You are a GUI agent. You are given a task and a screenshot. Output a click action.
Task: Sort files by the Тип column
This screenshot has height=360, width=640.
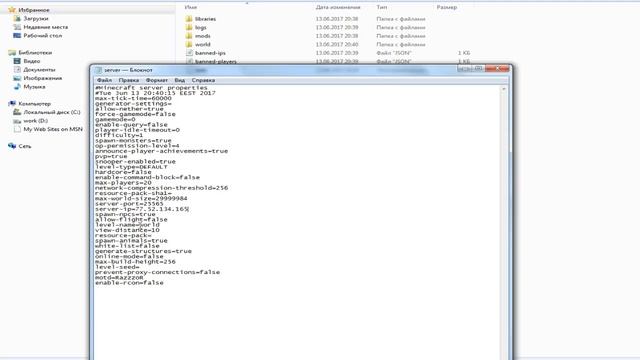[x=382, y=7]
